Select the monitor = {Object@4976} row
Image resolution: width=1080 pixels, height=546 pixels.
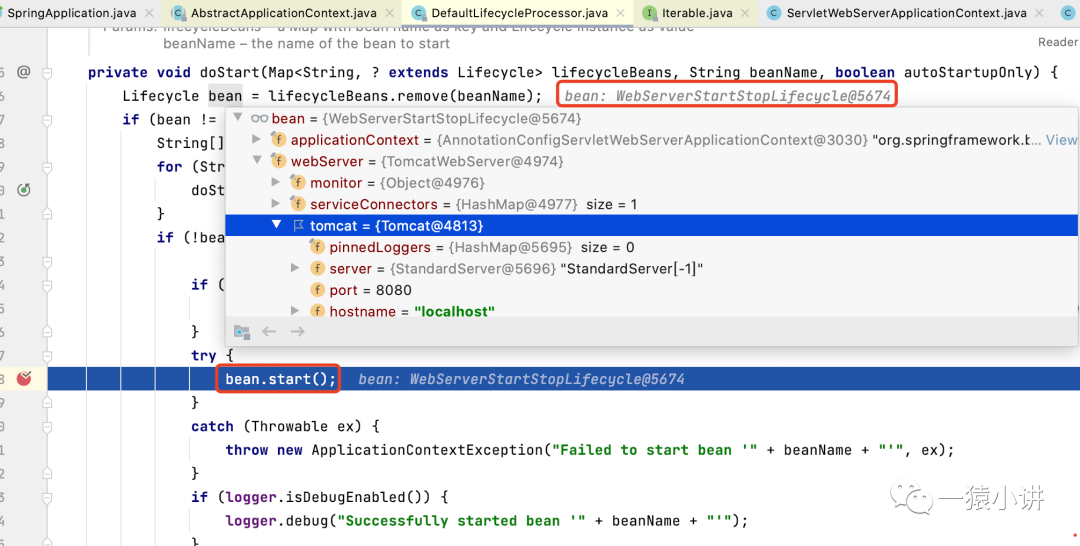tap(652, 182)
